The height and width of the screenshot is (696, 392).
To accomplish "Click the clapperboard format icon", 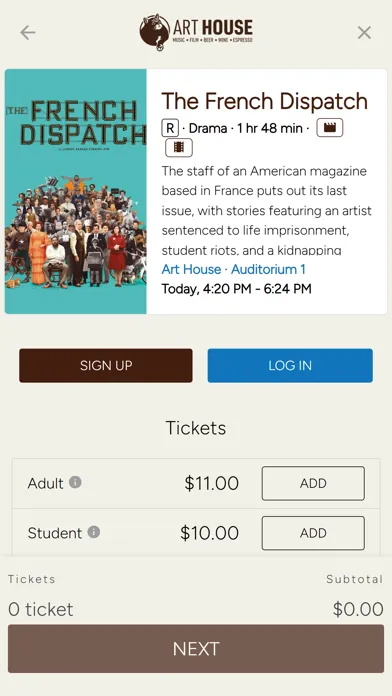I will tap(329, 128).
